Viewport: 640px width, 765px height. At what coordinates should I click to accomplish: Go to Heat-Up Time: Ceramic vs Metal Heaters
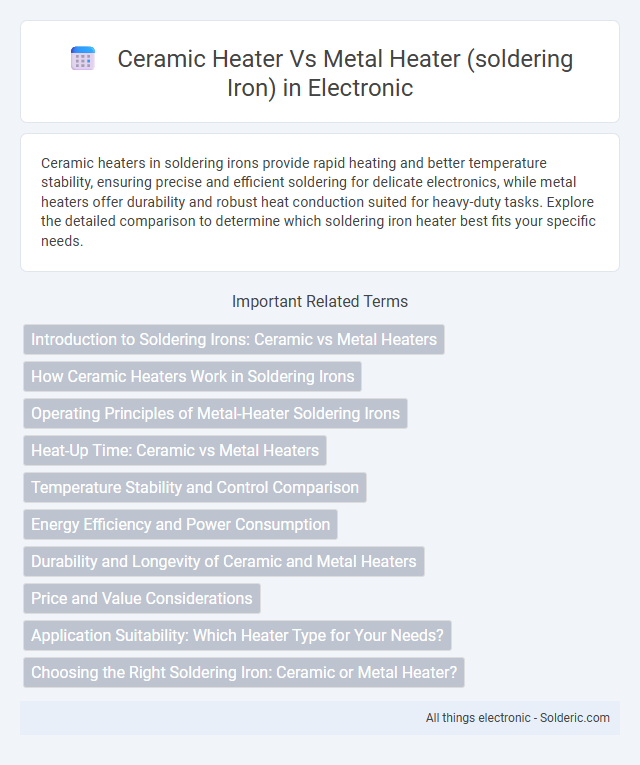175,450
